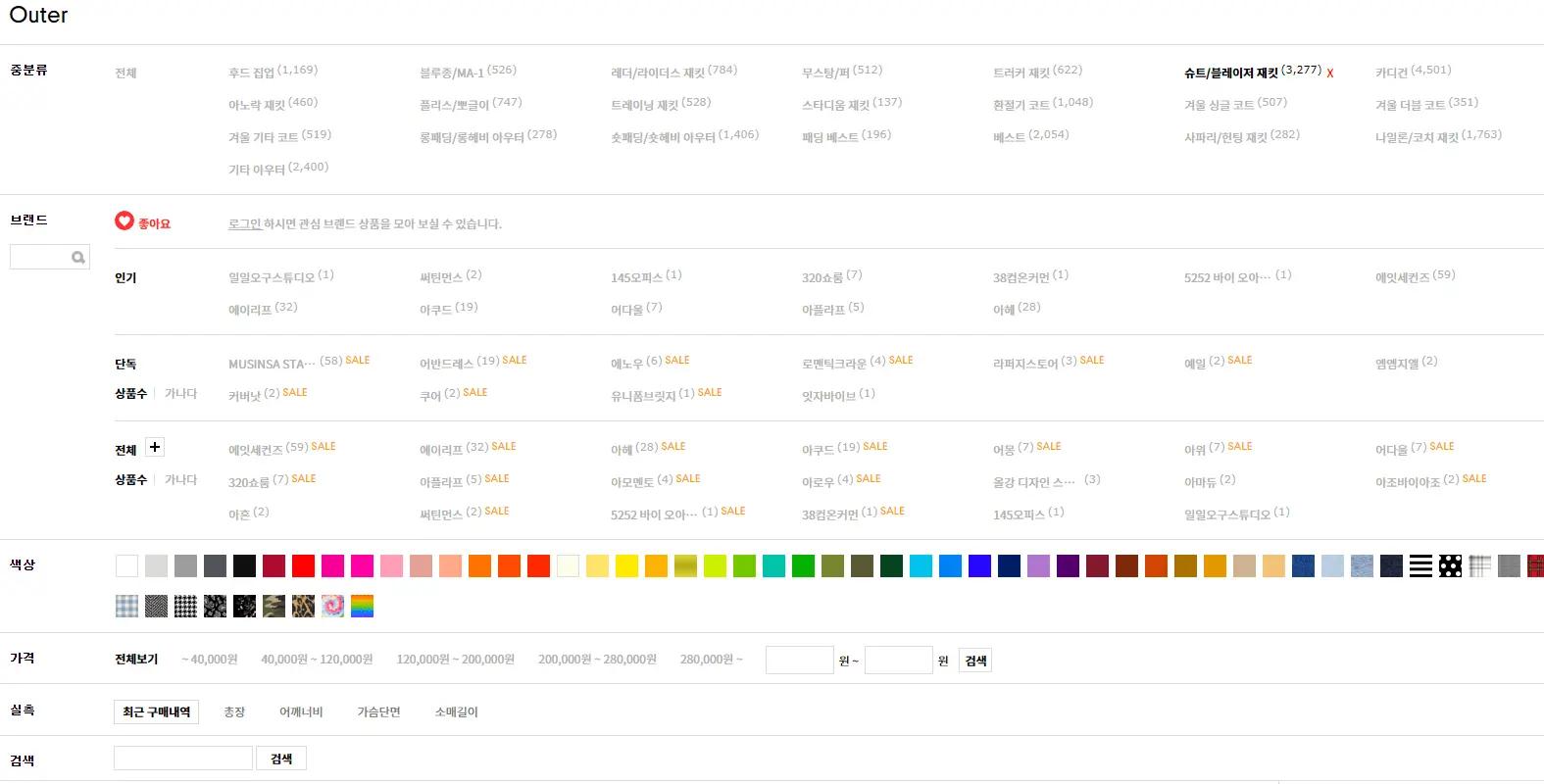The width and height of the screenshot is (1544, 784).
Task: Choose the rainbow multicolor swatch
Action: 362,607
